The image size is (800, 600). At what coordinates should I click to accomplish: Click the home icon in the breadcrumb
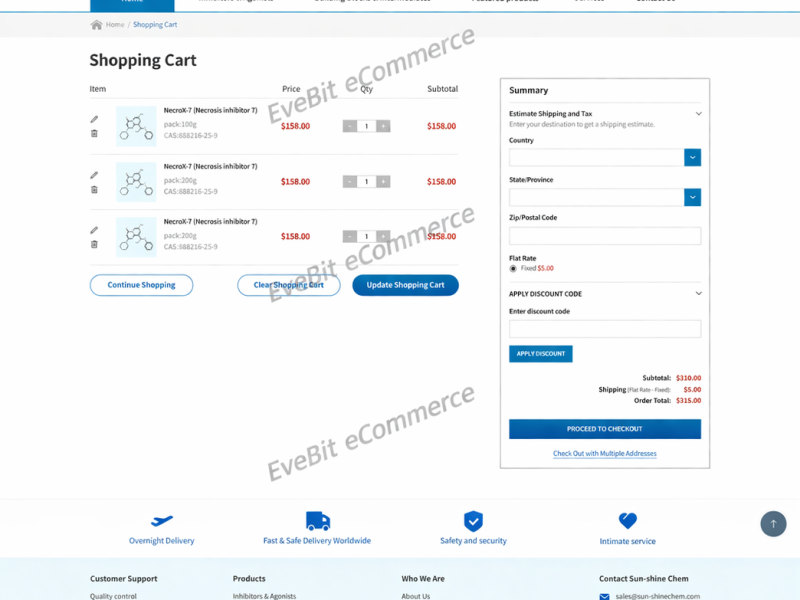coord(97,25)
